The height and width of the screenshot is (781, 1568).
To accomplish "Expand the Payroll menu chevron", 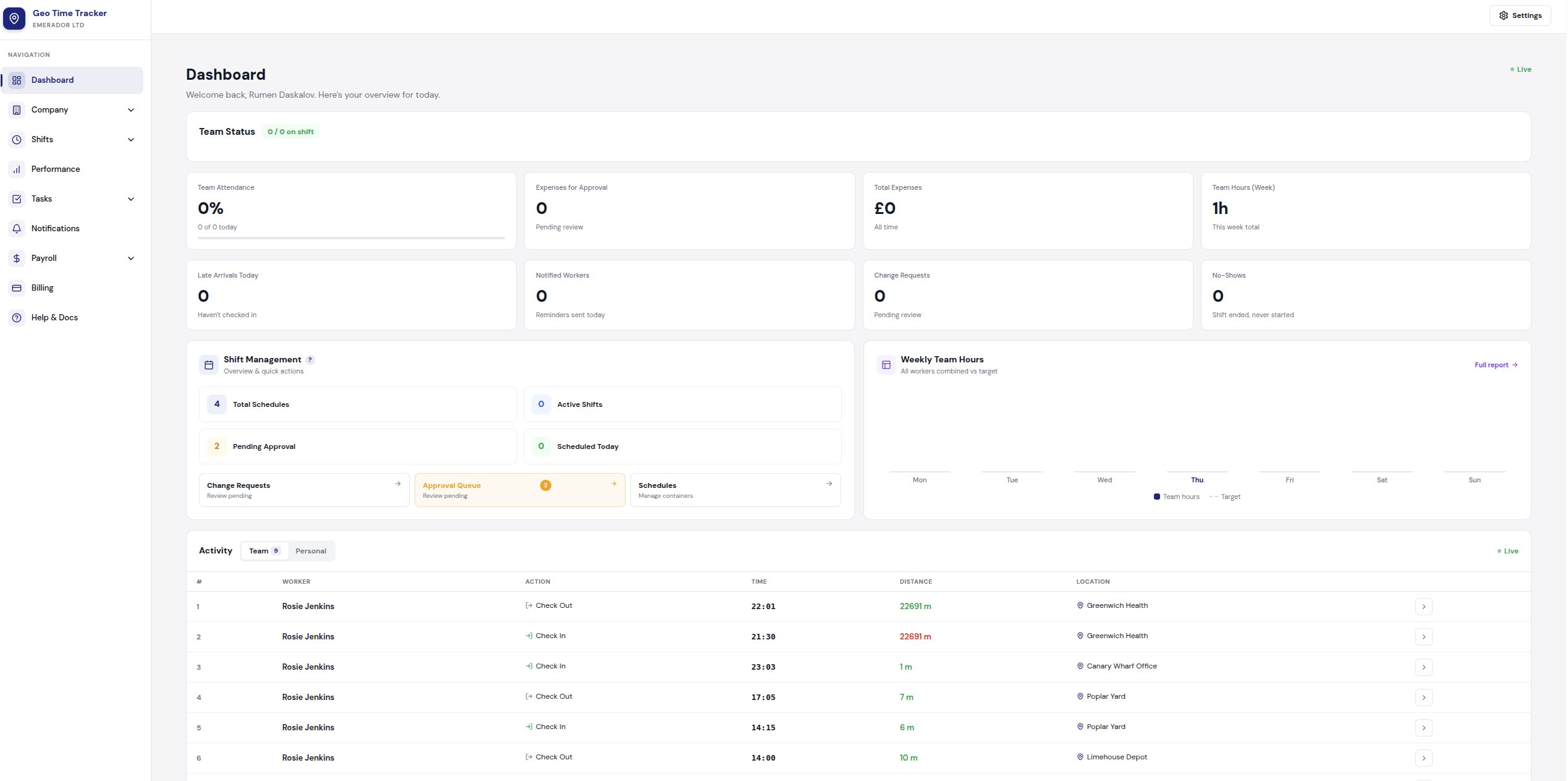I will coord(131,258).
